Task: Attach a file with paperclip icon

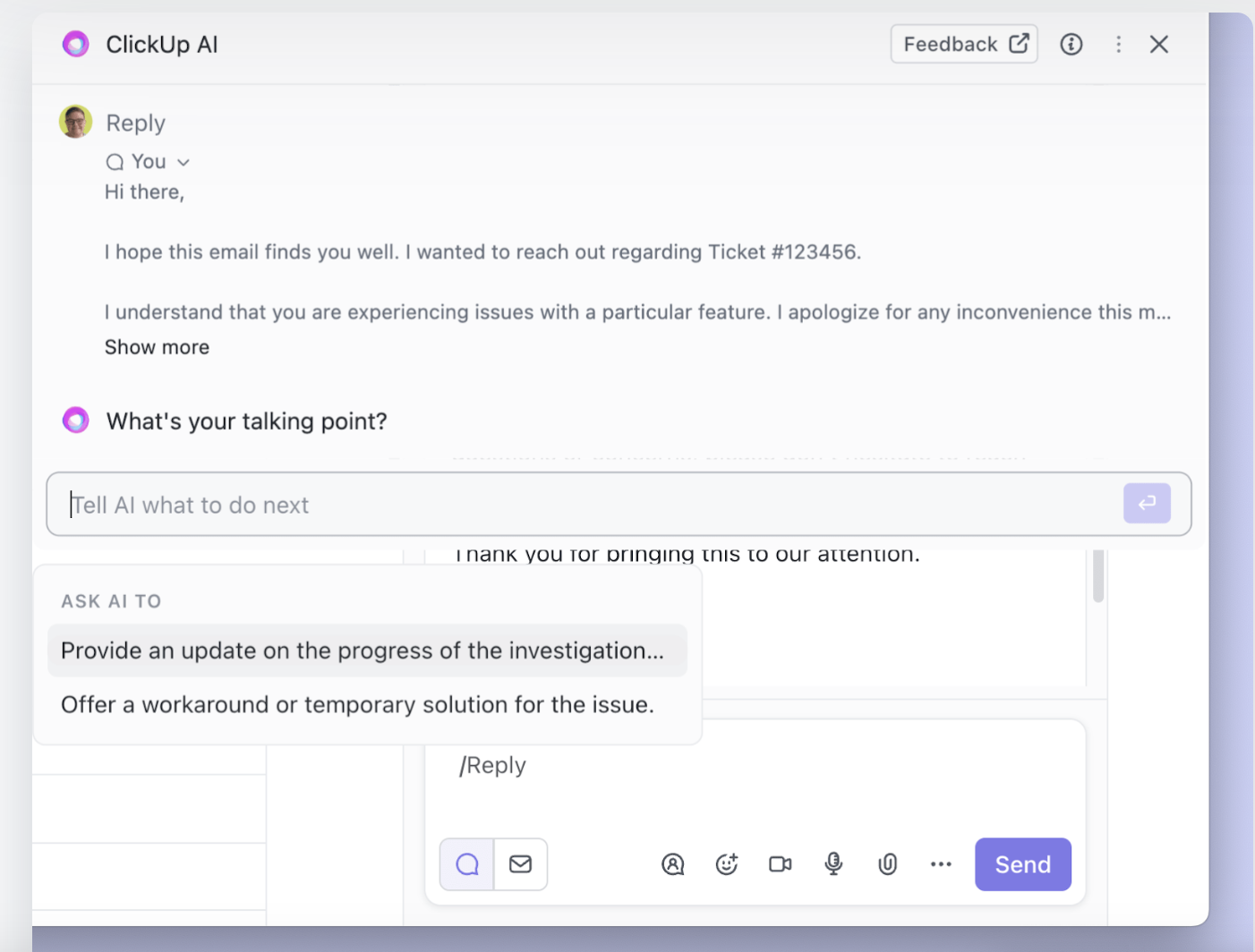Action: [887, 864]
